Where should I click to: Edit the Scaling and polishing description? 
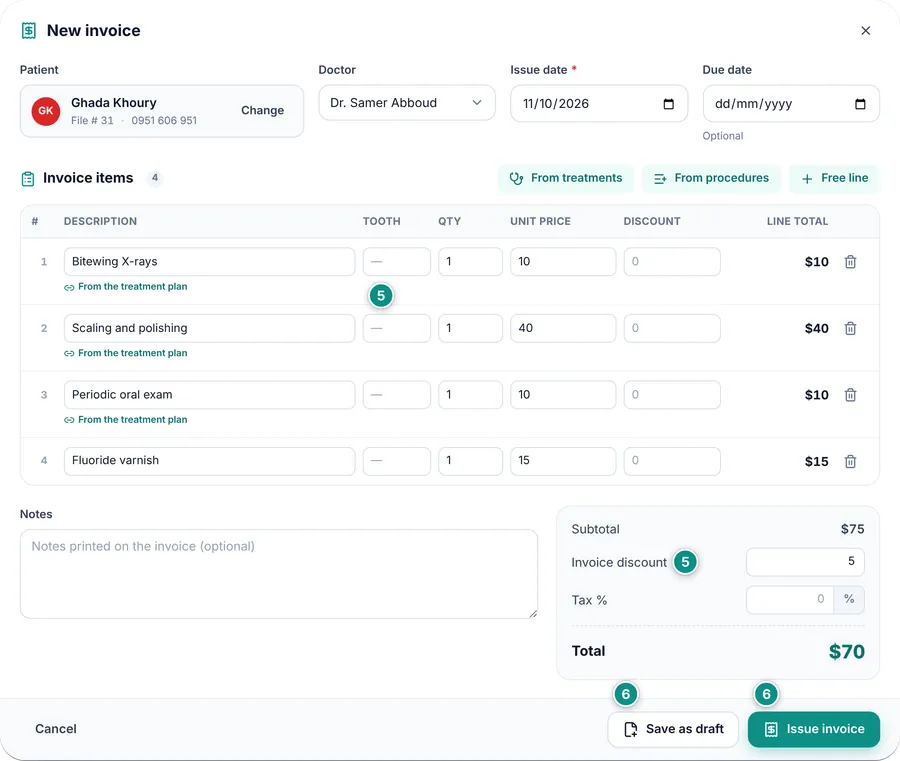pos(210,328)
